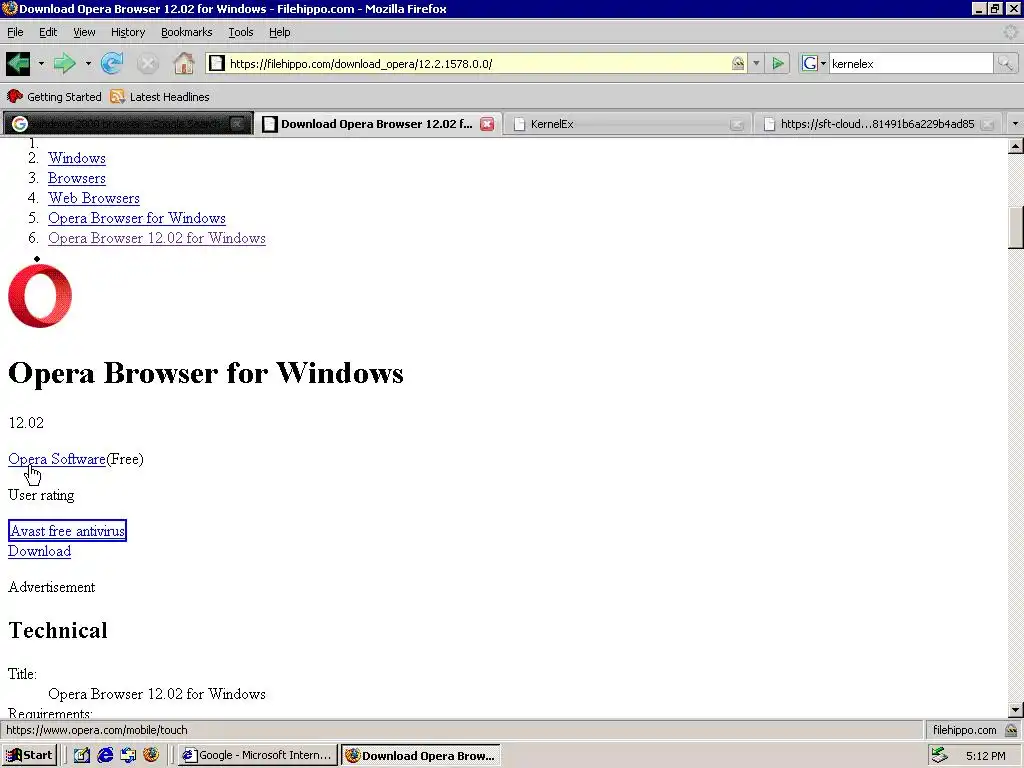Click the greyed Stop loading button
The image size is (1024, 768).
(148, 63)
